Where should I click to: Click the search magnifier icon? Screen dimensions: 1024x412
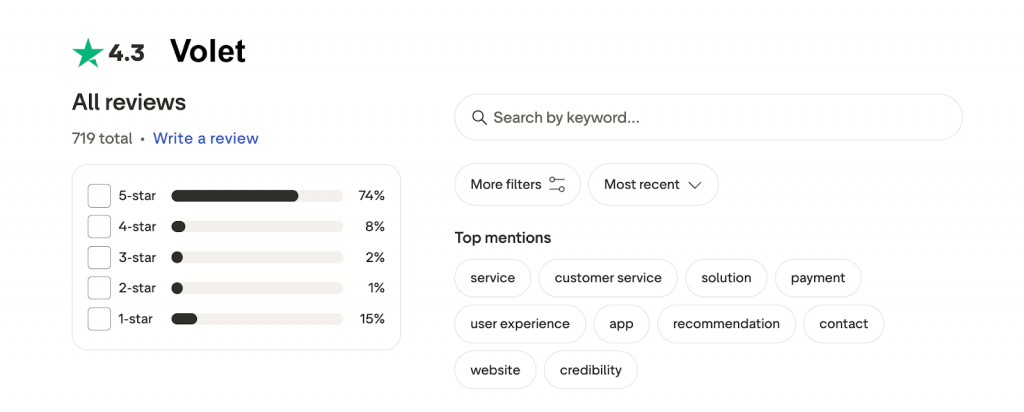click(x=479, y=118)
